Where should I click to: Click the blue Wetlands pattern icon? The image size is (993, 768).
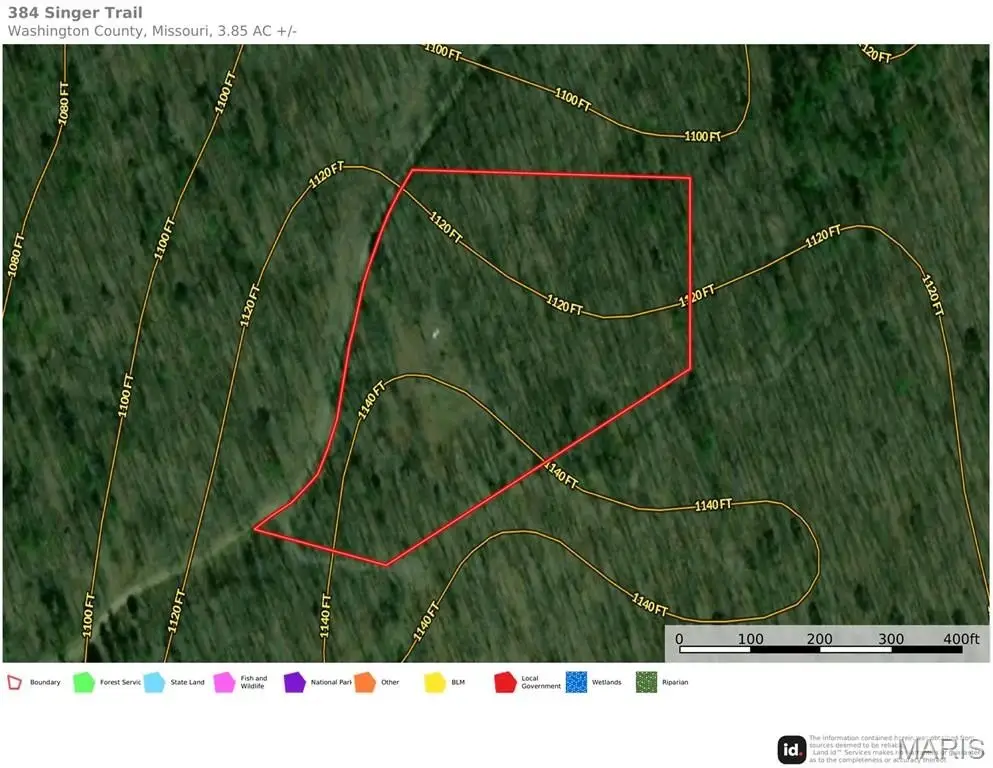(575, 682)
